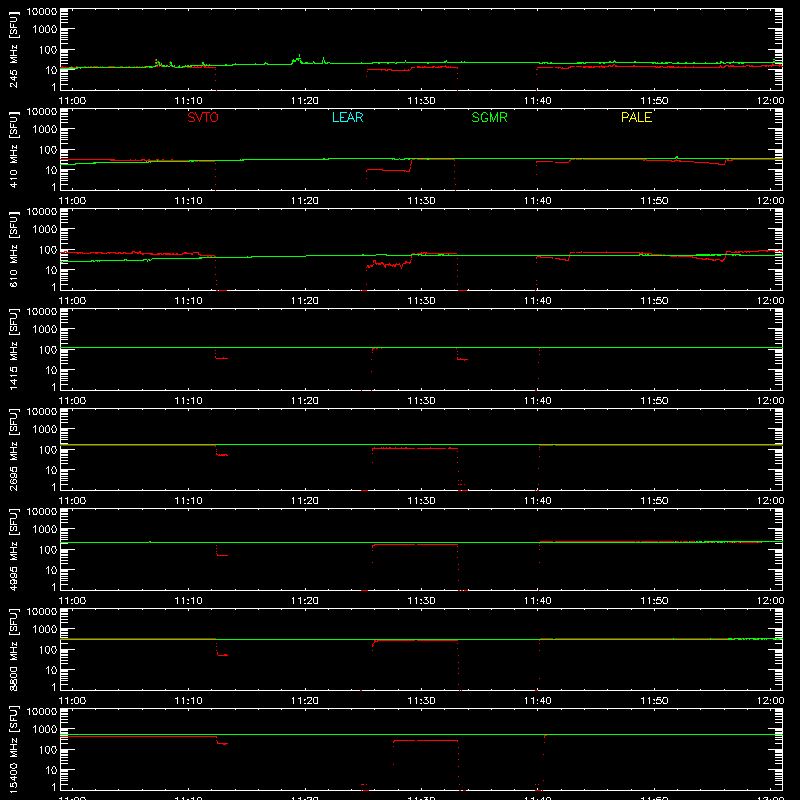Click 11:10 time label of 2695 MHz plot

[188, 501]
